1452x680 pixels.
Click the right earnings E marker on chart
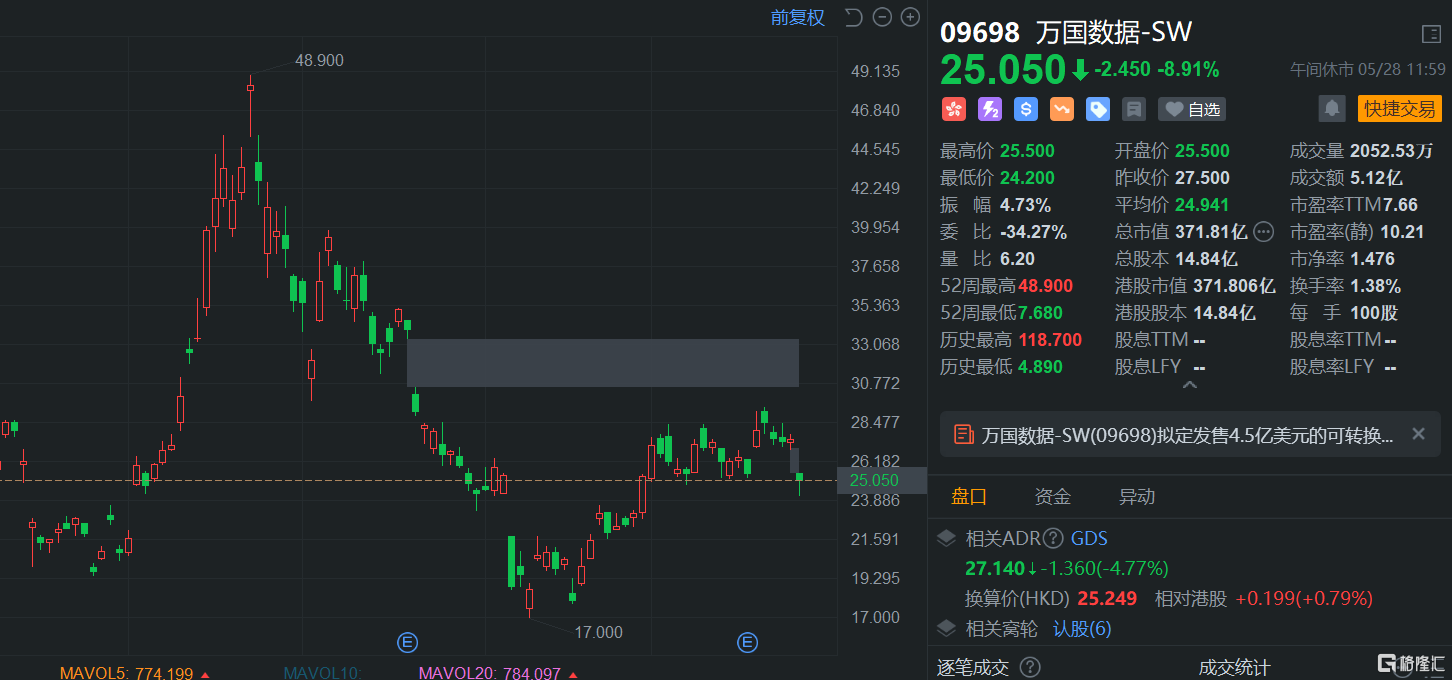click(746, 642)
